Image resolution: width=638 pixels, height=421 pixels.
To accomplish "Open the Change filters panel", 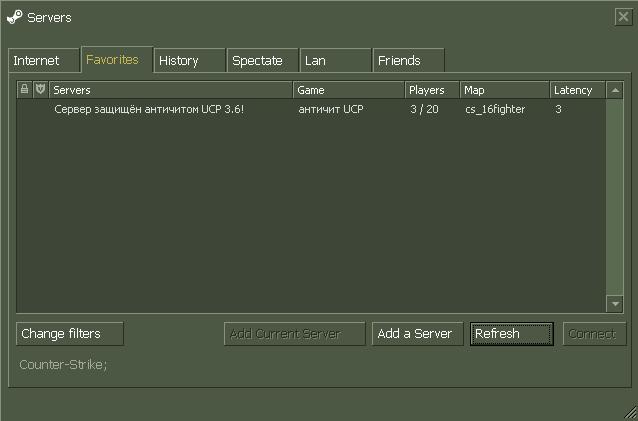I will [71, 334].
